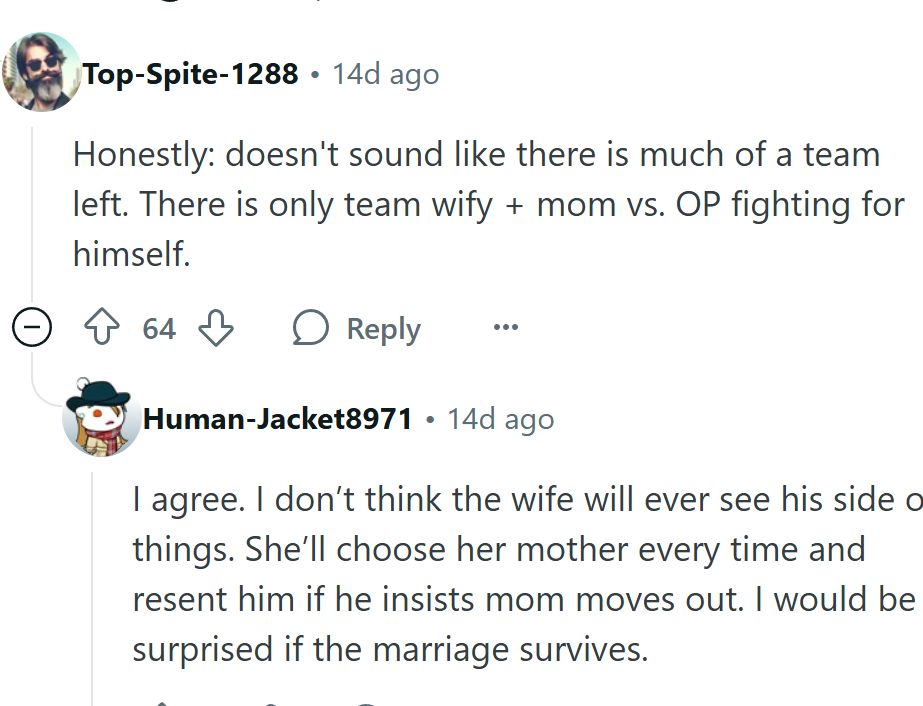Viewport: 923px width, 706px height.
Task: Click the line "surprised if the marriage survives."
Action: click(390, 650)
